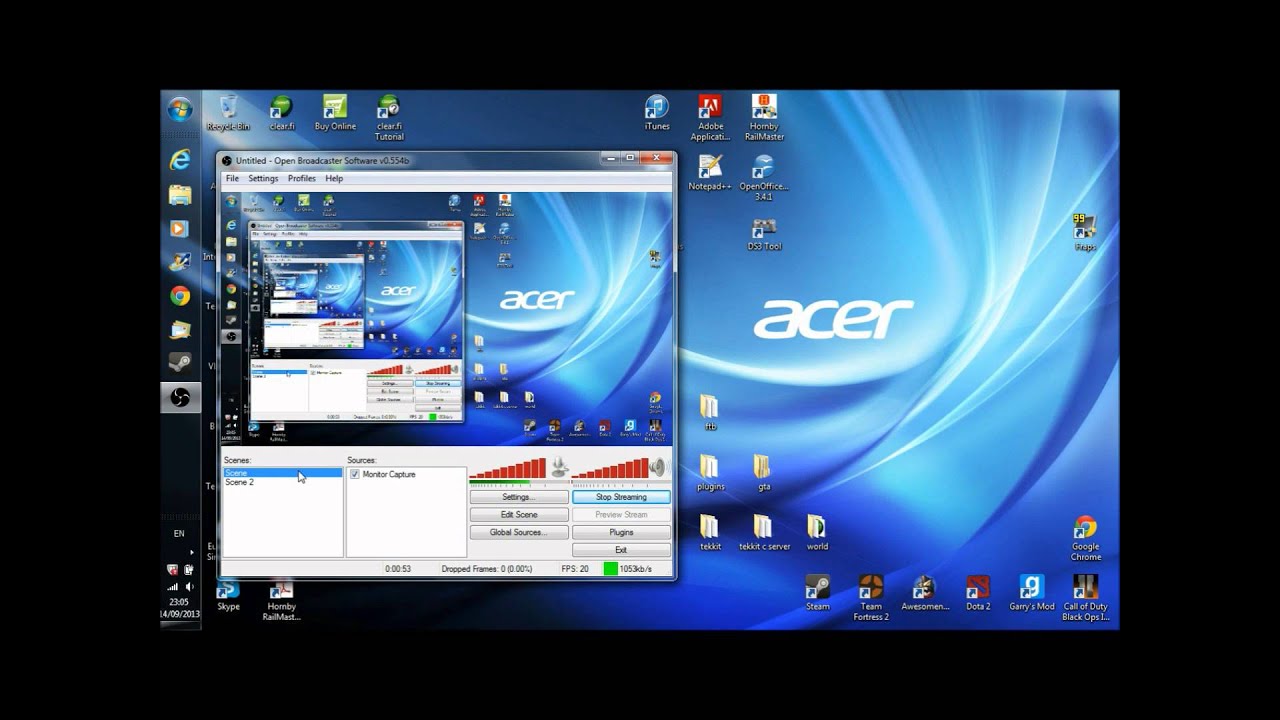
Task: Select the clear.fi Tutorial shortcut
Action: point(389,118)
